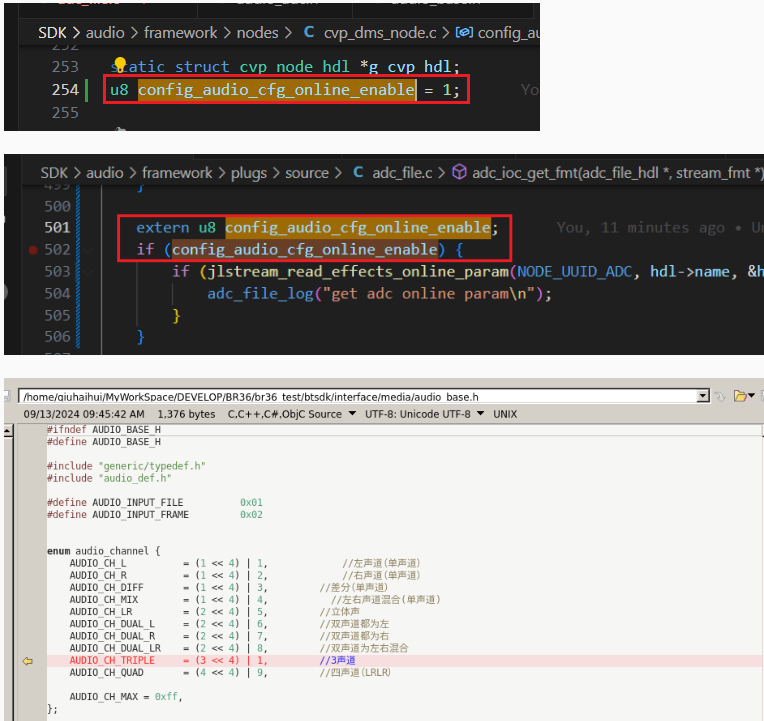Image resolution: width=764 pixels, height=721 pixels.
Task: Click the lightbulb quick-fix icon on line 253
Action: [x=120, y=64]
